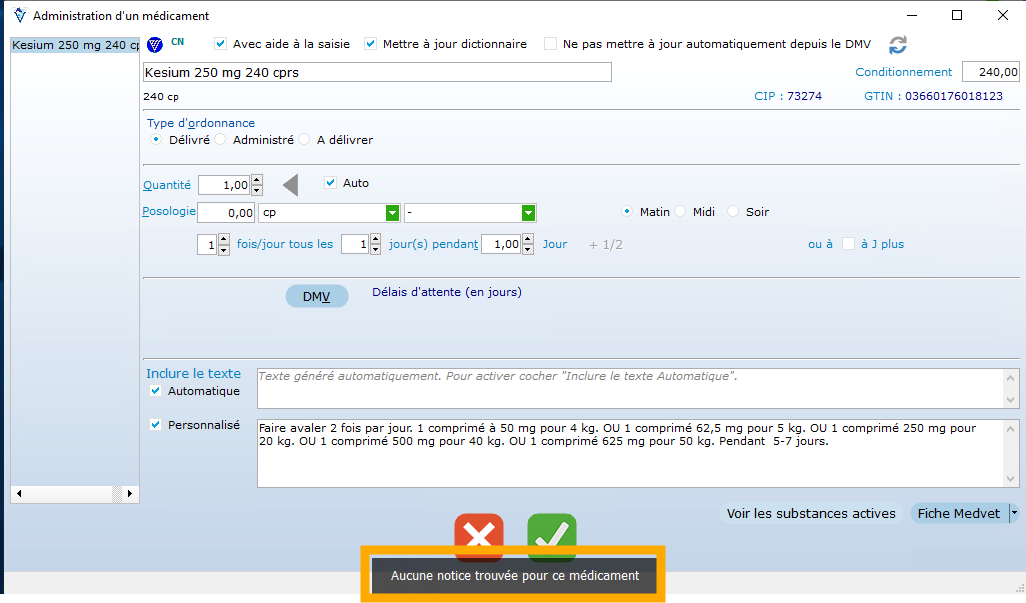
Task: Decrease fois/jour spinner value
Action: click(224, 250)
